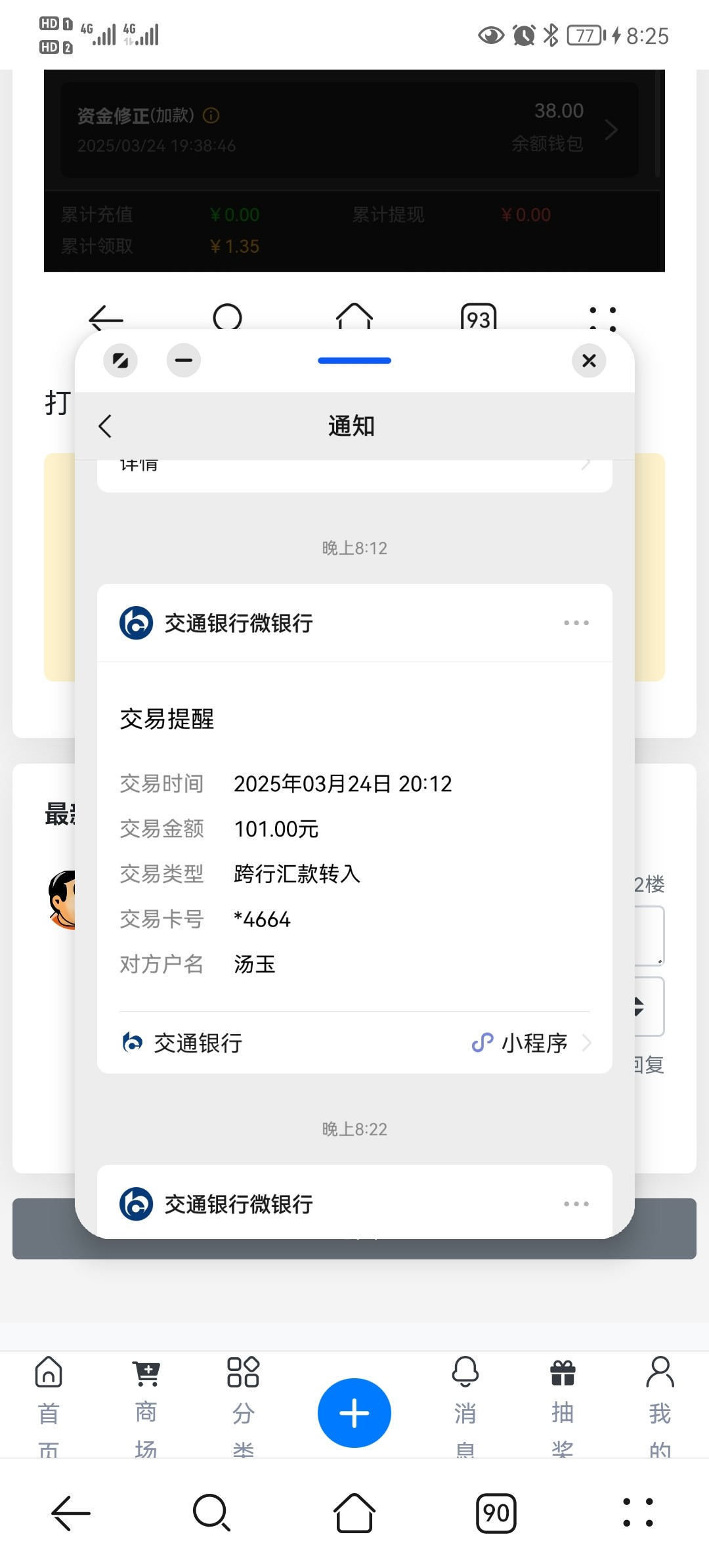Expand floating window to full screen

pyautogui.click(x=120, y=360)
